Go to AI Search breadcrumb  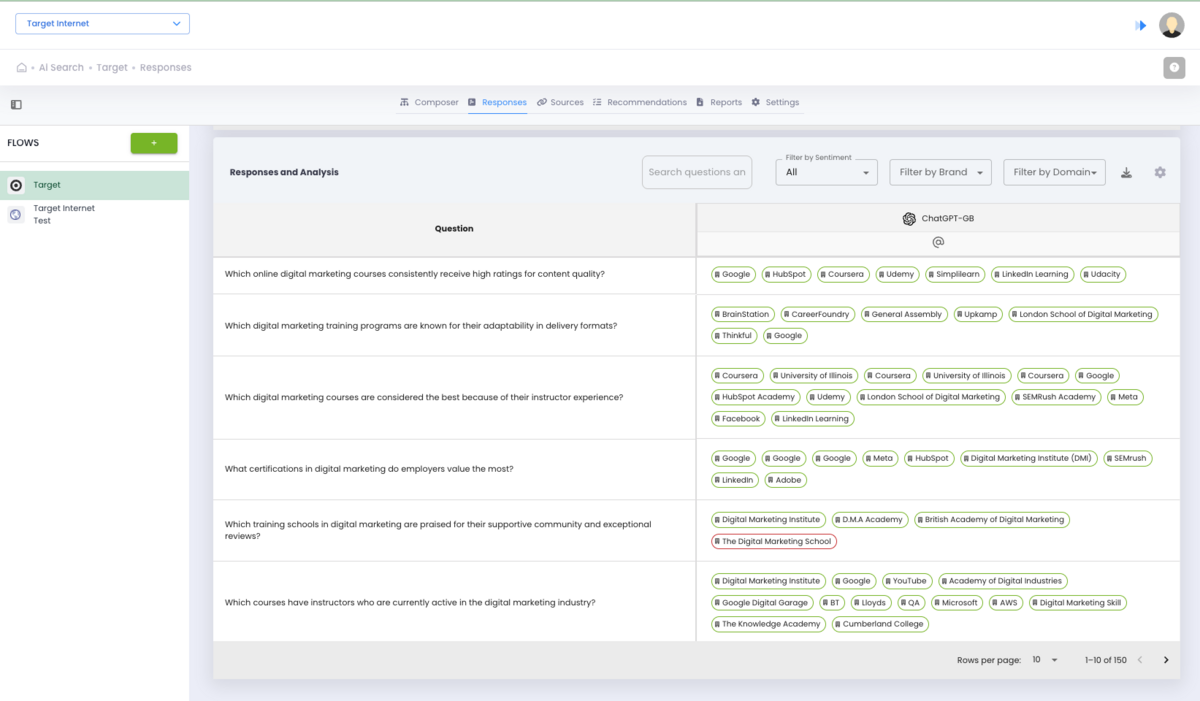61,68
